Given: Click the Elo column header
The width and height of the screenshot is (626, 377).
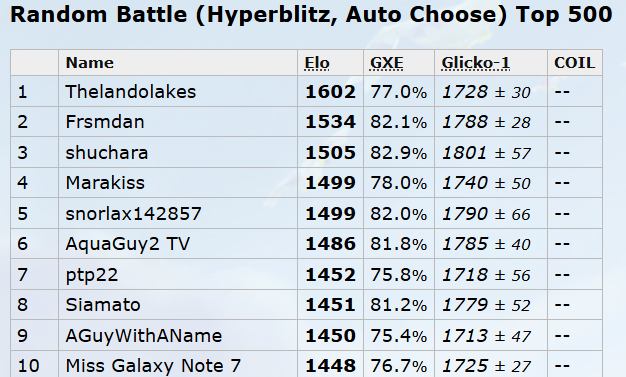Looking at the screenshot, I should click(x=317, y=63).
